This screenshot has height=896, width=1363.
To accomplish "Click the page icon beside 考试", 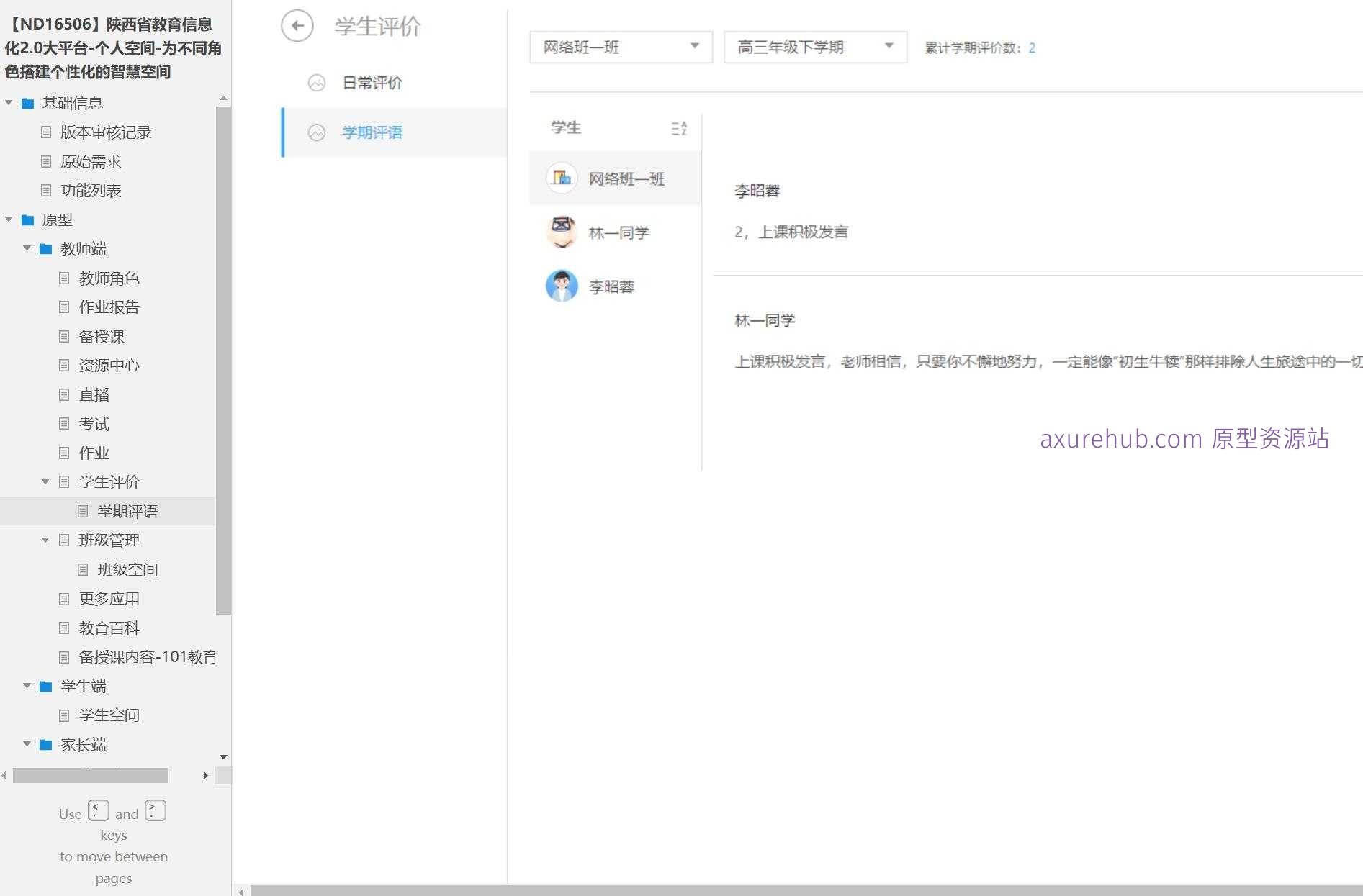I will click(x=65, y=424).
